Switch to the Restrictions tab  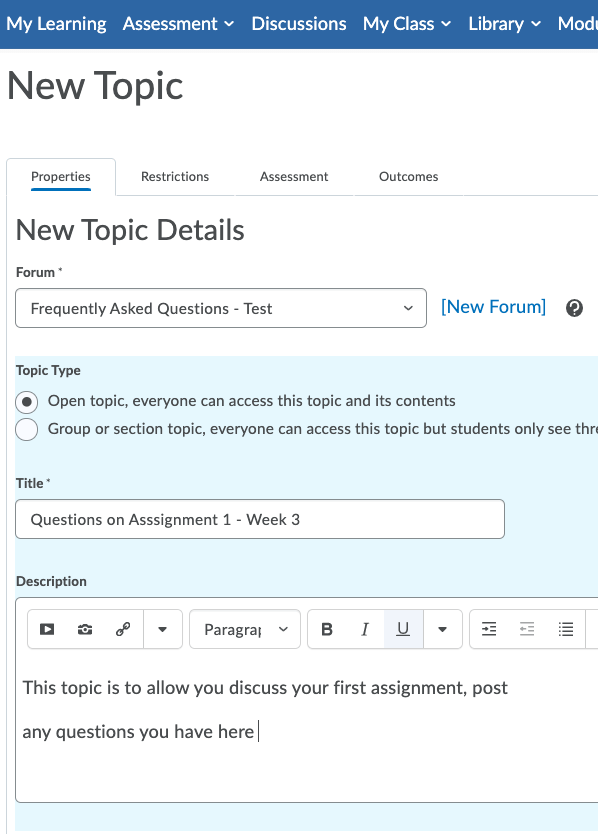point(174,176)
